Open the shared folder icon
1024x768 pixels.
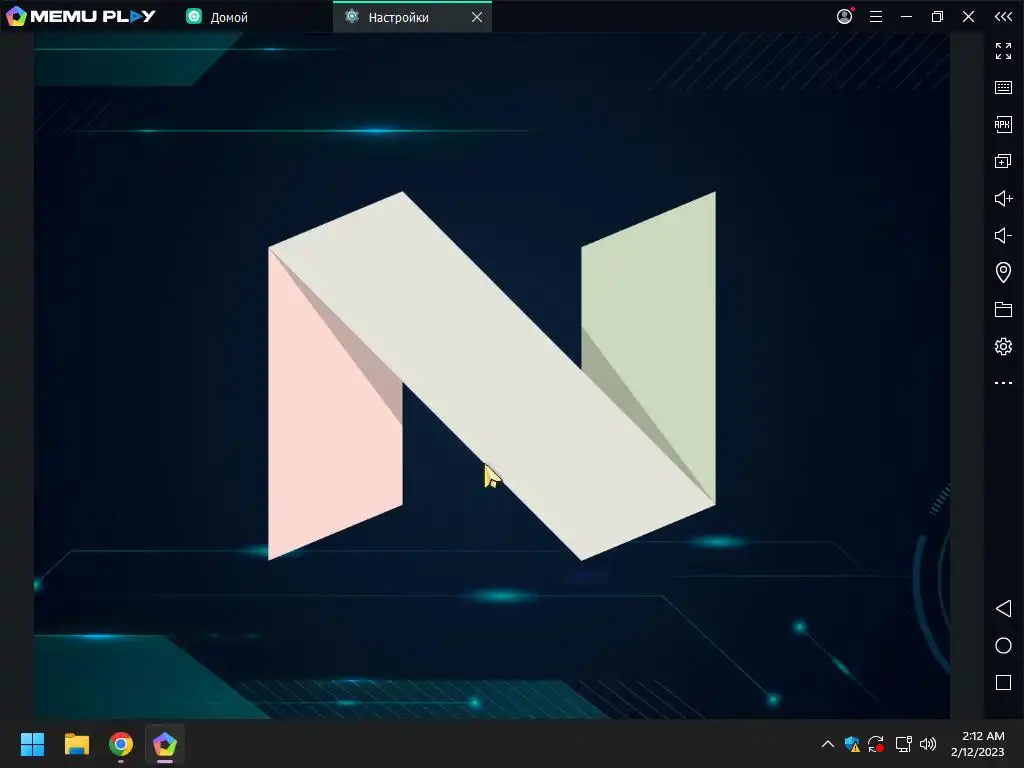[1003, 310]
